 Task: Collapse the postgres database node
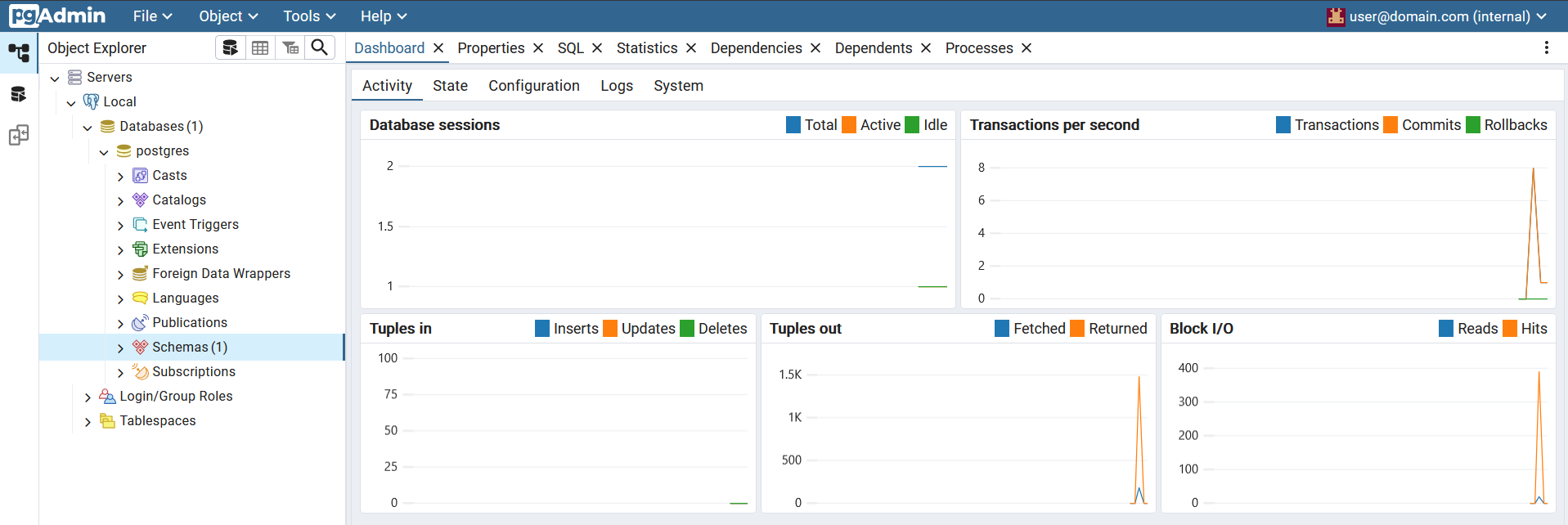coord(104,151)
